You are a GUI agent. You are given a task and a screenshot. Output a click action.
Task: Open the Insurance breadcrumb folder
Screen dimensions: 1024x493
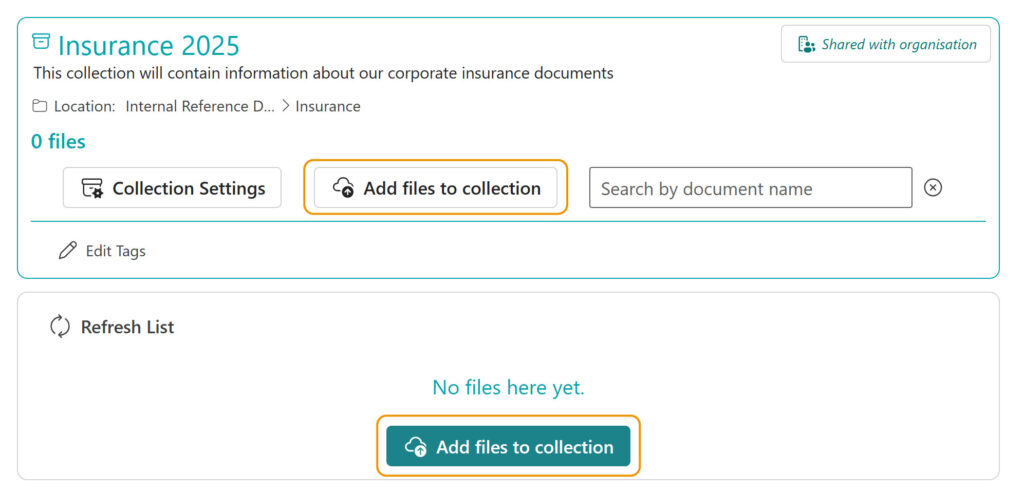(x=327, y=106)
